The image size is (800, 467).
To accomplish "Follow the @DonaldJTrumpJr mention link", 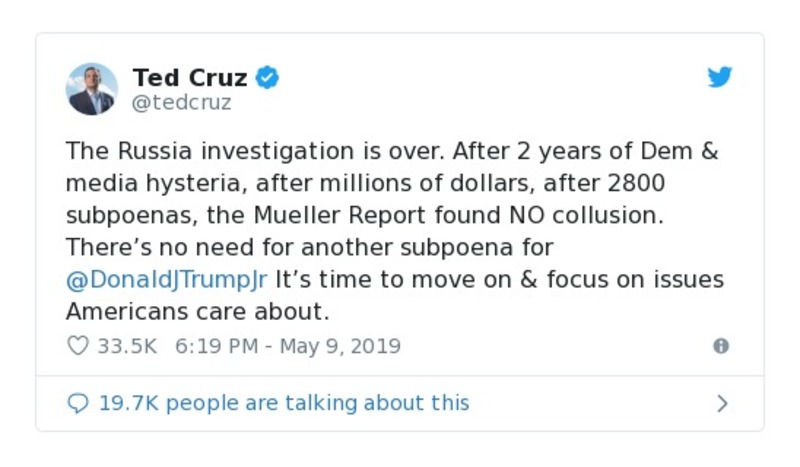I will coord(167,278).
